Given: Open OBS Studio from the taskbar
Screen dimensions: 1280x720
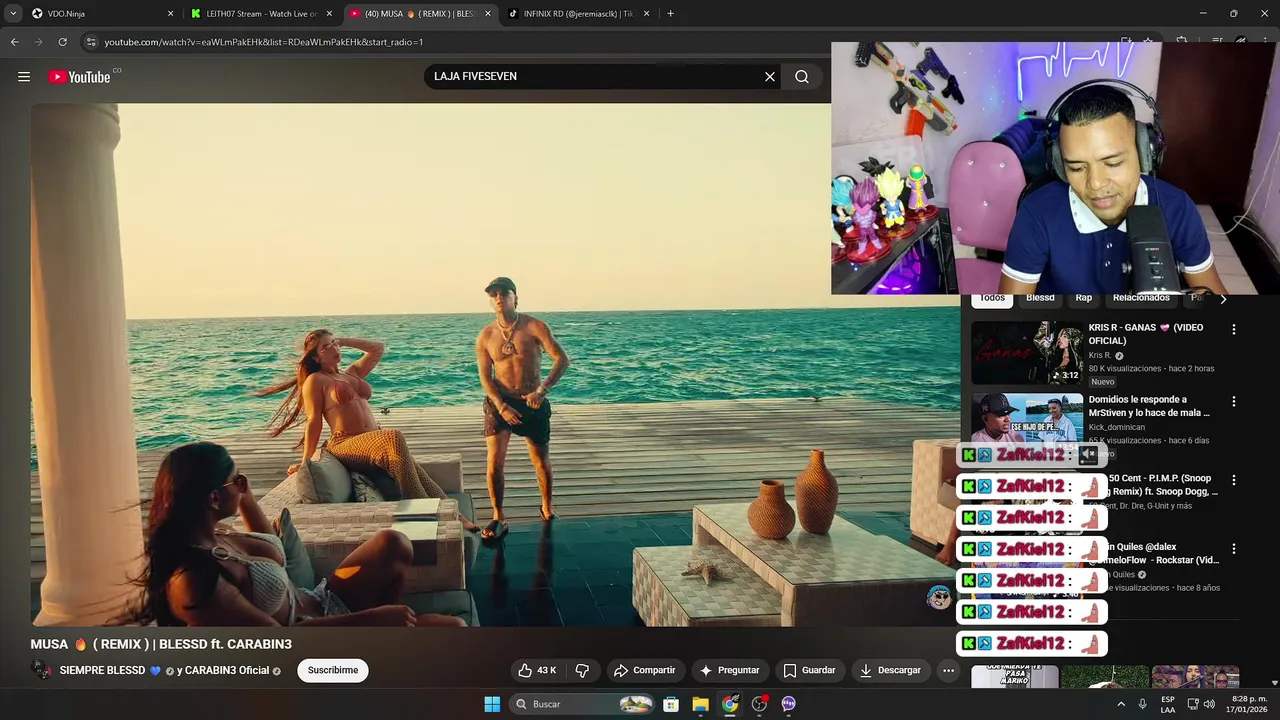Looking at the screenshot, I should pyautogui.click(x=759, y=704).
